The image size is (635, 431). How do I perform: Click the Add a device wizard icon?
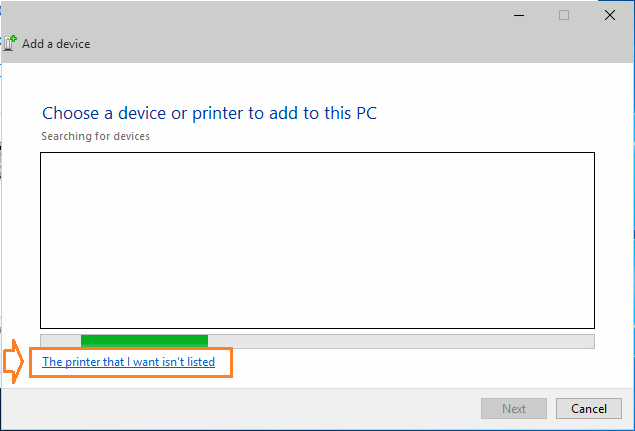click(x=10, y=43)
